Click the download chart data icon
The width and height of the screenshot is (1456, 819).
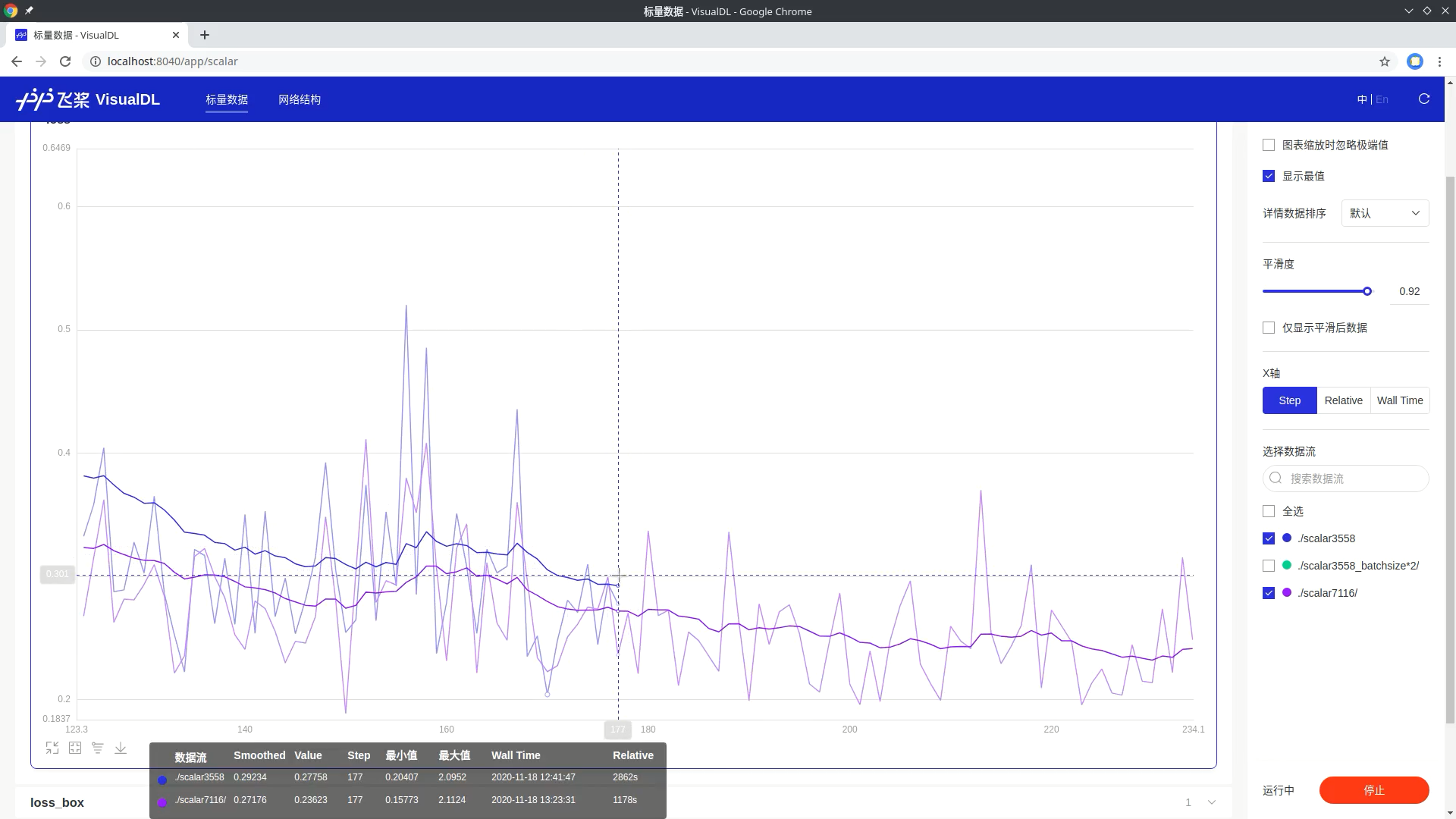coord(121,748)
